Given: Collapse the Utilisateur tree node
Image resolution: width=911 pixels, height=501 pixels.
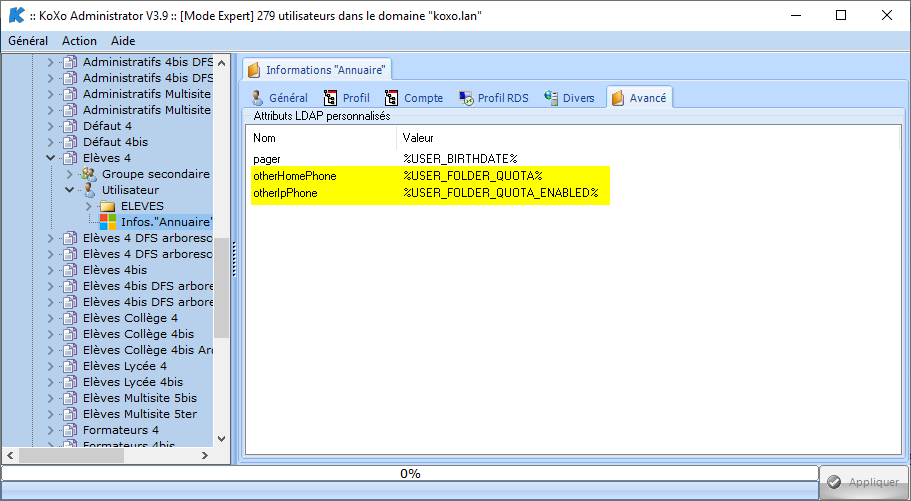Looking at the screenshot, I should point(70,190).
